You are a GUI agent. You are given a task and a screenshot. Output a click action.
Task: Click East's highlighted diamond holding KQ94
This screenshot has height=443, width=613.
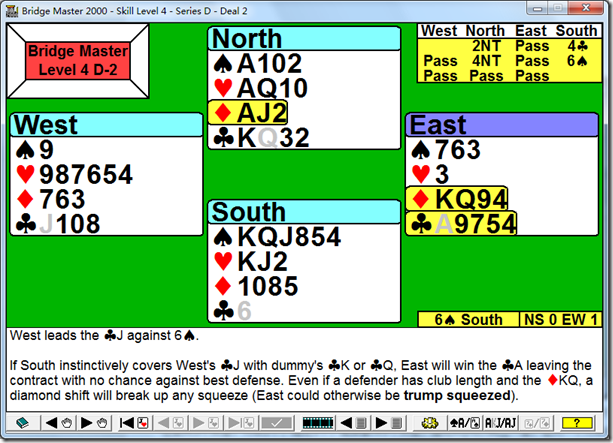[457, 199]
